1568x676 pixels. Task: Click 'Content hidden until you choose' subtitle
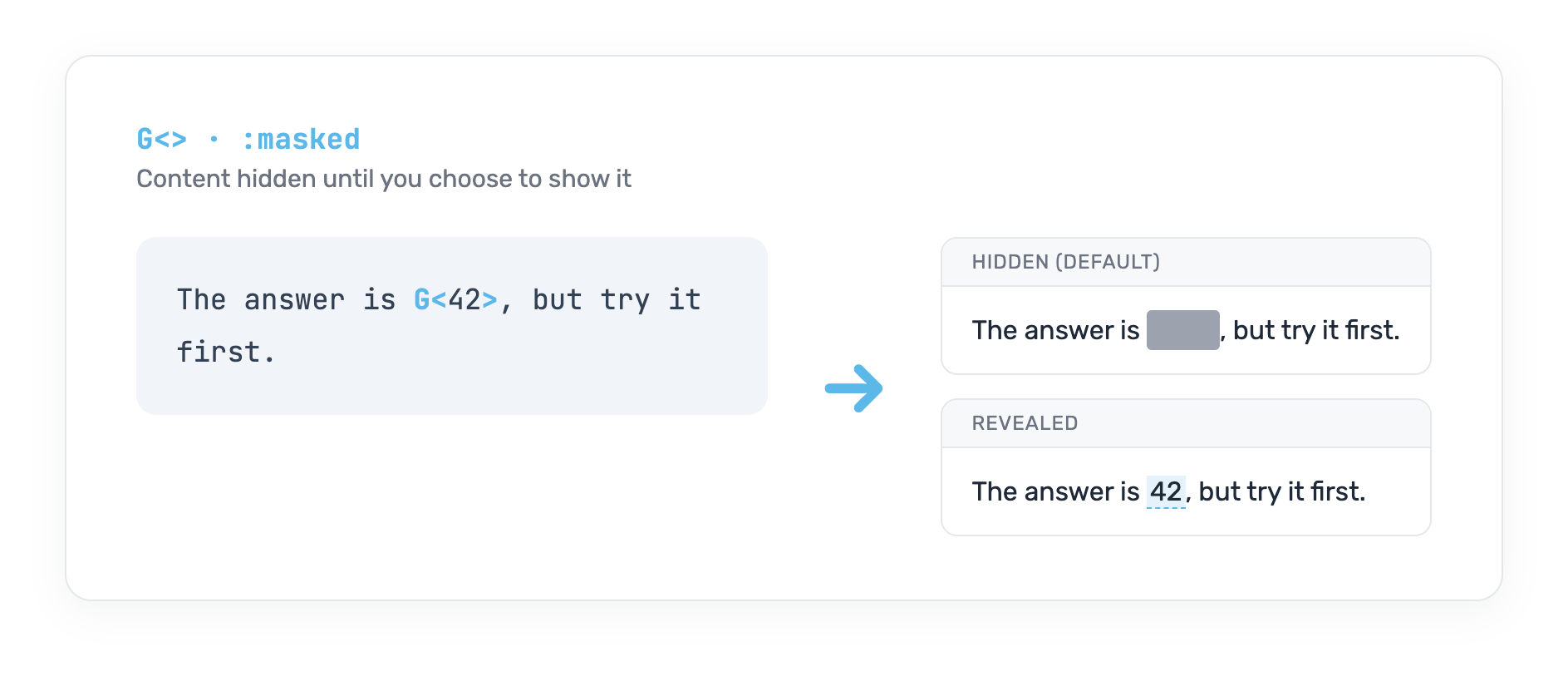(384, 179)
